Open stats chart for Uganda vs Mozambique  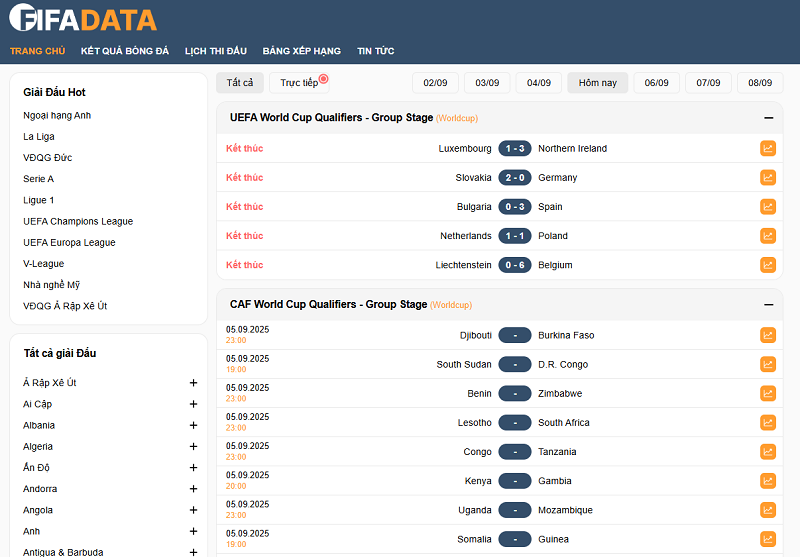(x=768, y=510)
